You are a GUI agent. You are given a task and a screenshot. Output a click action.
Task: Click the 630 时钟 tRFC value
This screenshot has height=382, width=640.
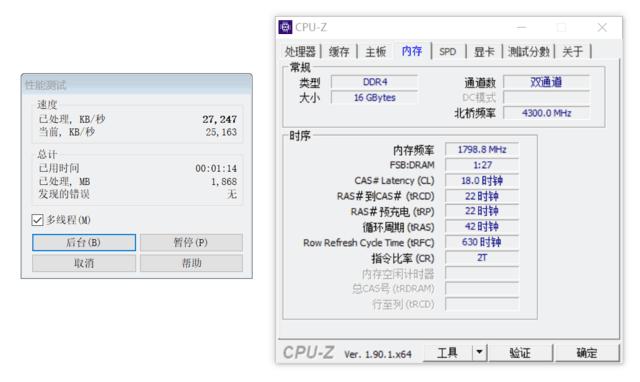(482, 242)
